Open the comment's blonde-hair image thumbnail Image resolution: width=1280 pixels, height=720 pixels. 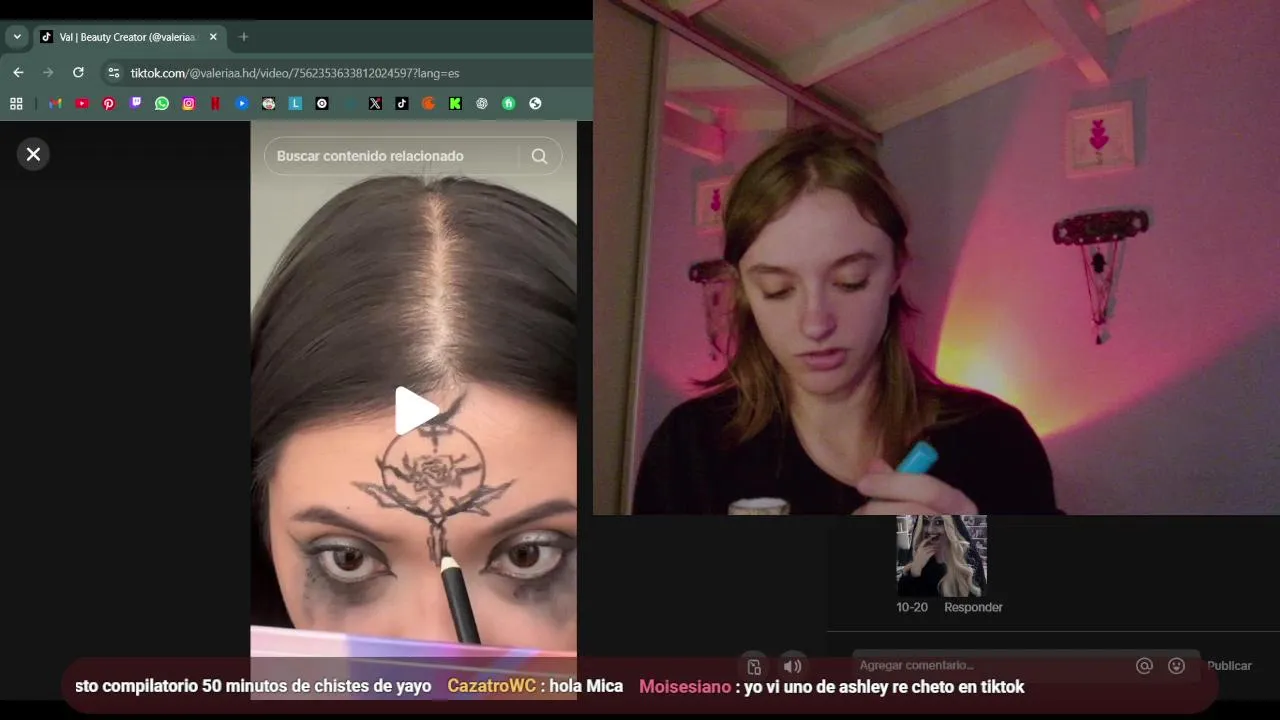click(941, 556)
